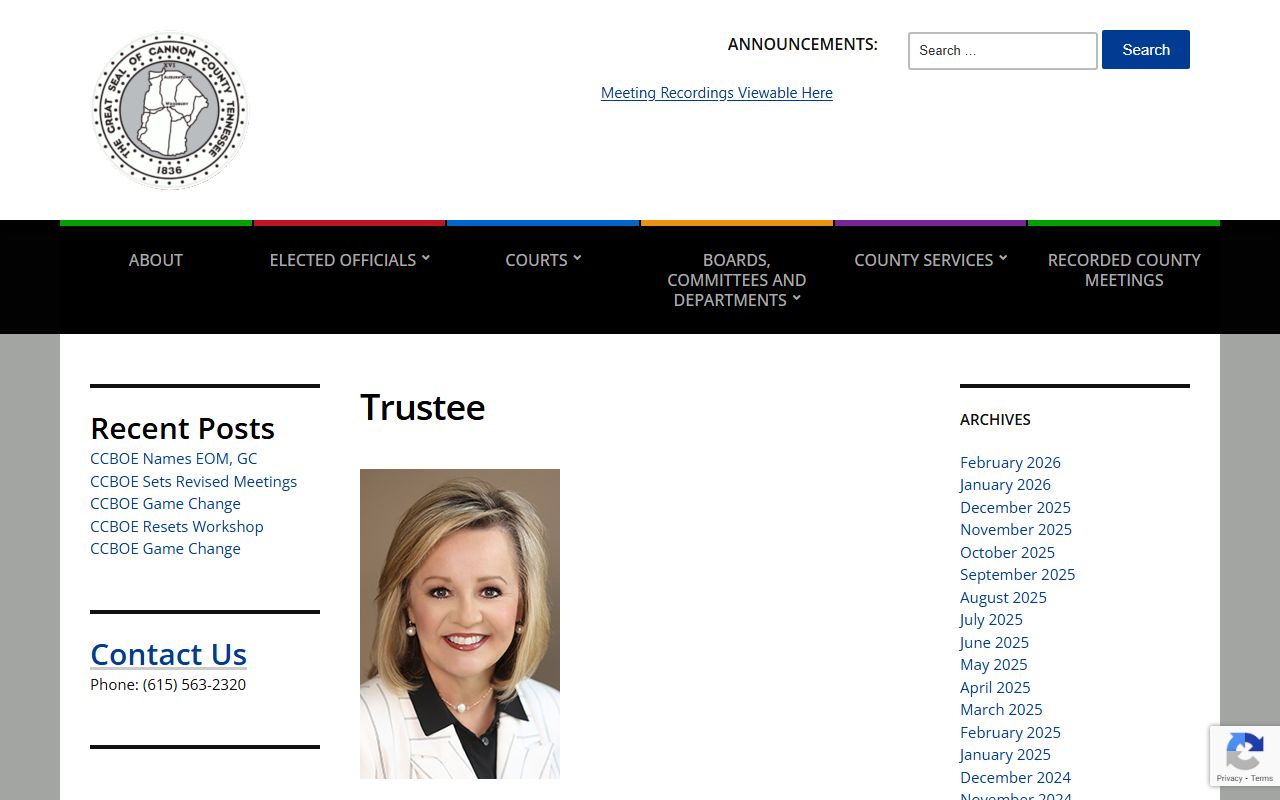The height and width of the screenshot is (800, 1280).
Task: Click the Trustee portrait photo
Action: [x=460, y=624]
